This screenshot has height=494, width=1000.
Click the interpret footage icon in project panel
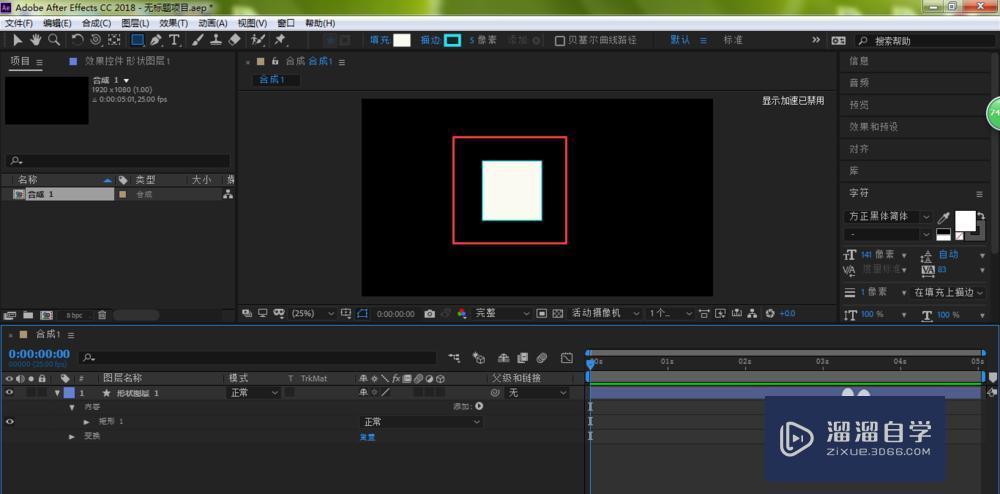(10, 315)
